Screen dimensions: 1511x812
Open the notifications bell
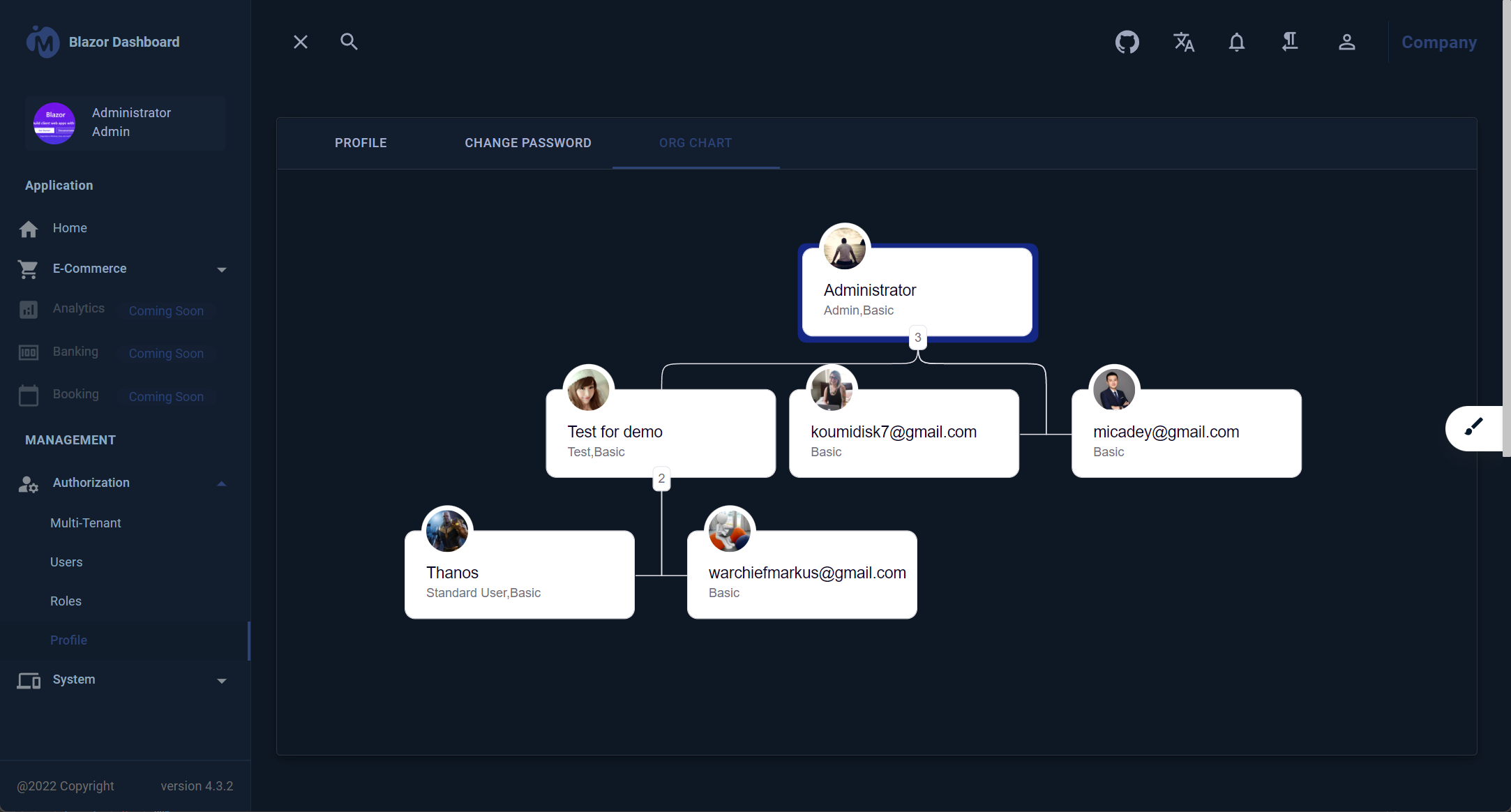pyautogui.click(x=1236, y=42)
